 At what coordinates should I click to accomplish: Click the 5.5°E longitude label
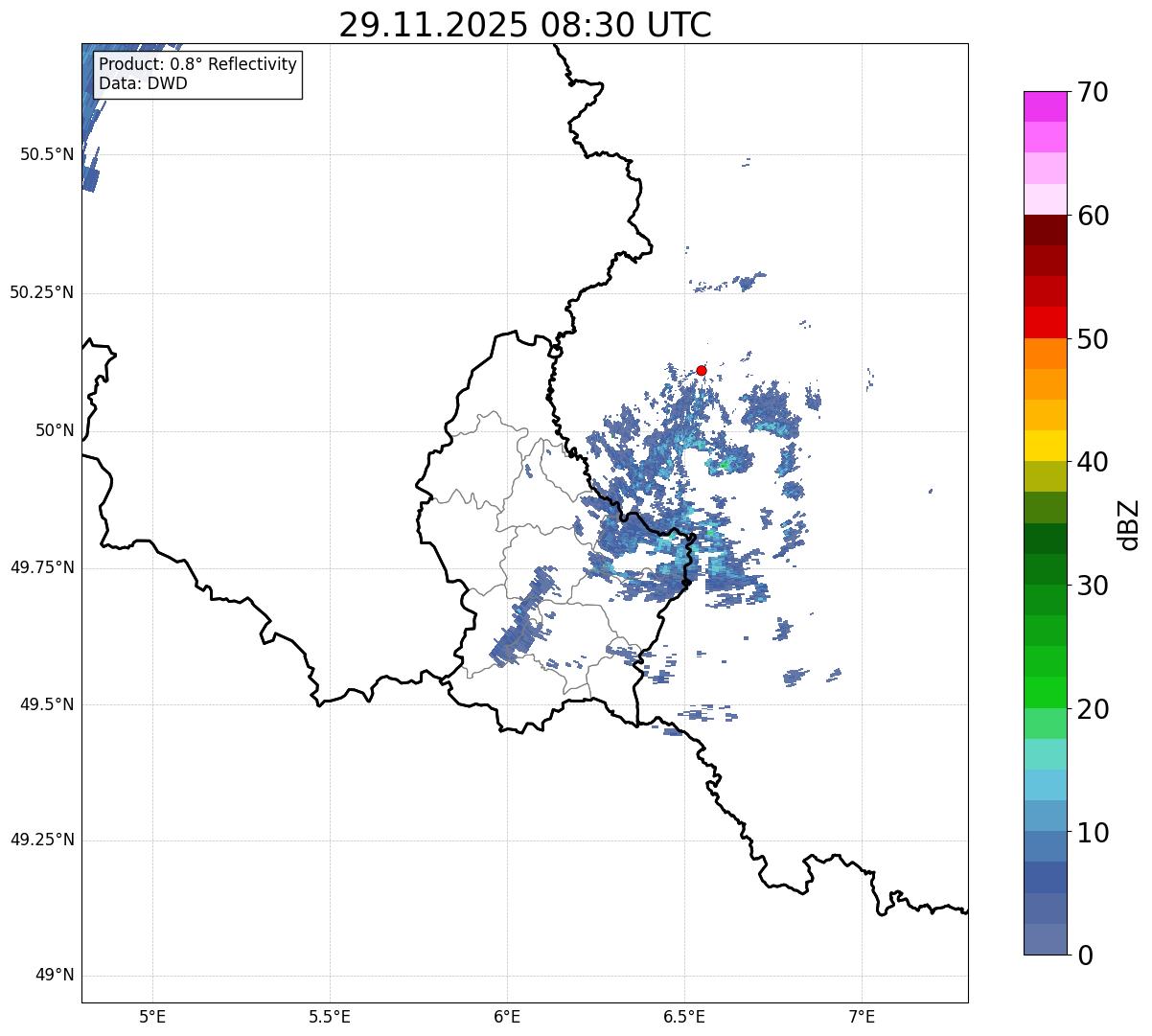pyautogui.click(x=331, y=1017)
